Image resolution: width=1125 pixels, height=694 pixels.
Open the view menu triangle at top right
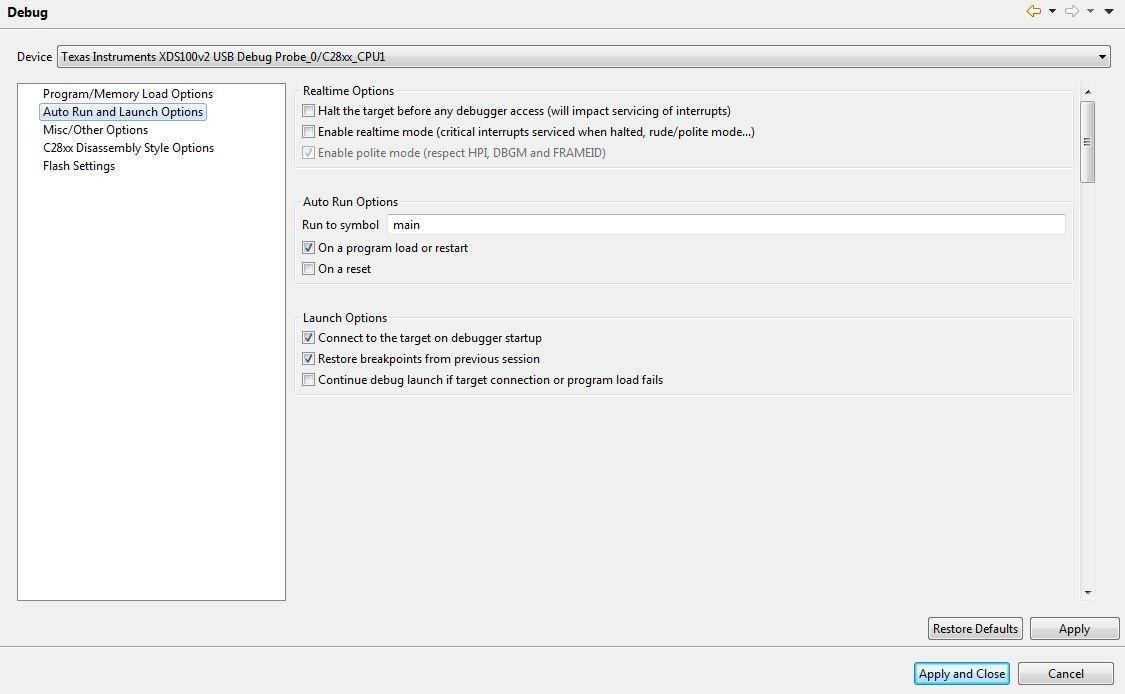pos(1108,11)
